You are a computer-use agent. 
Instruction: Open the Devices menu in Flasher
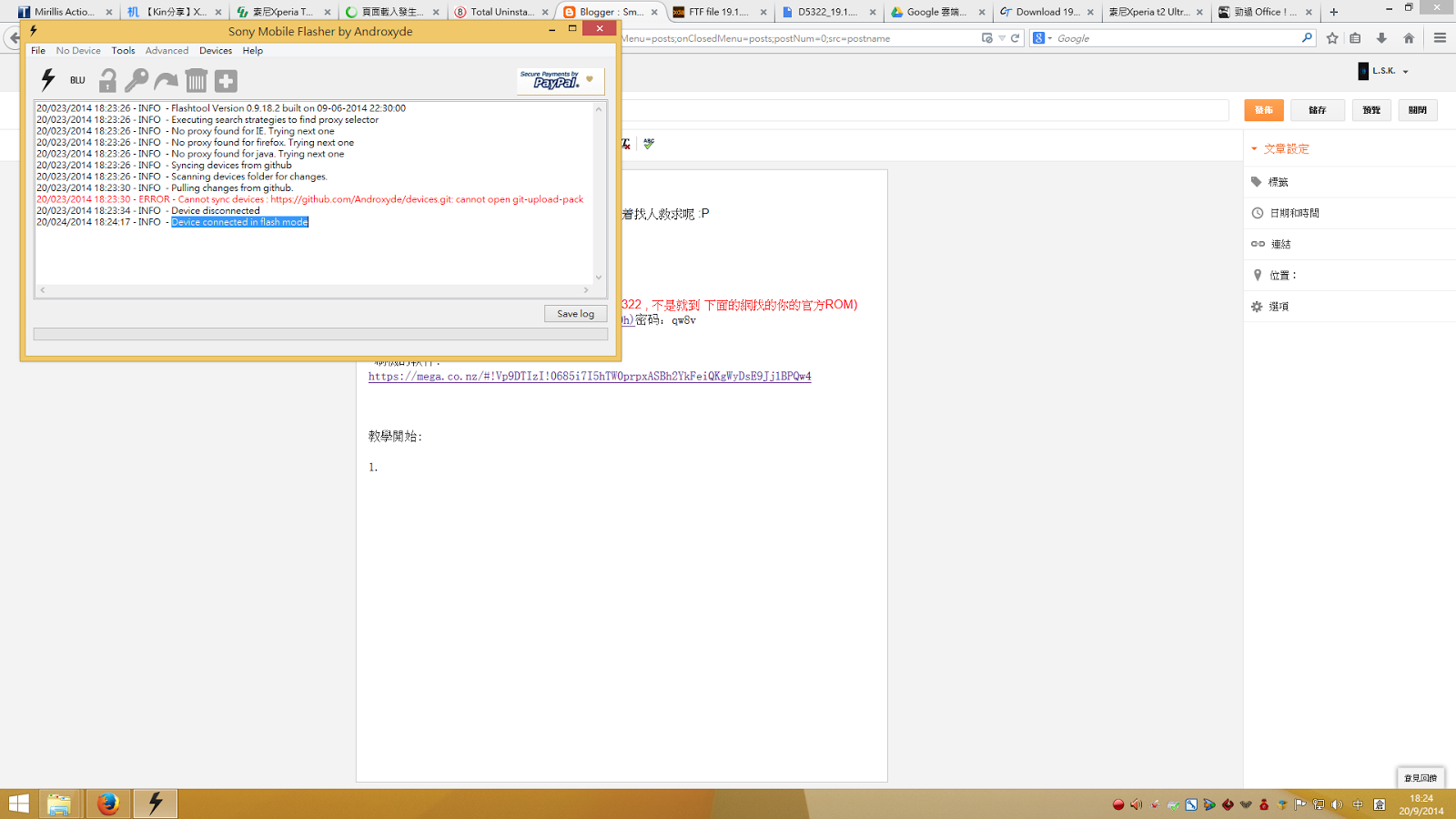(x=216, y=51)
